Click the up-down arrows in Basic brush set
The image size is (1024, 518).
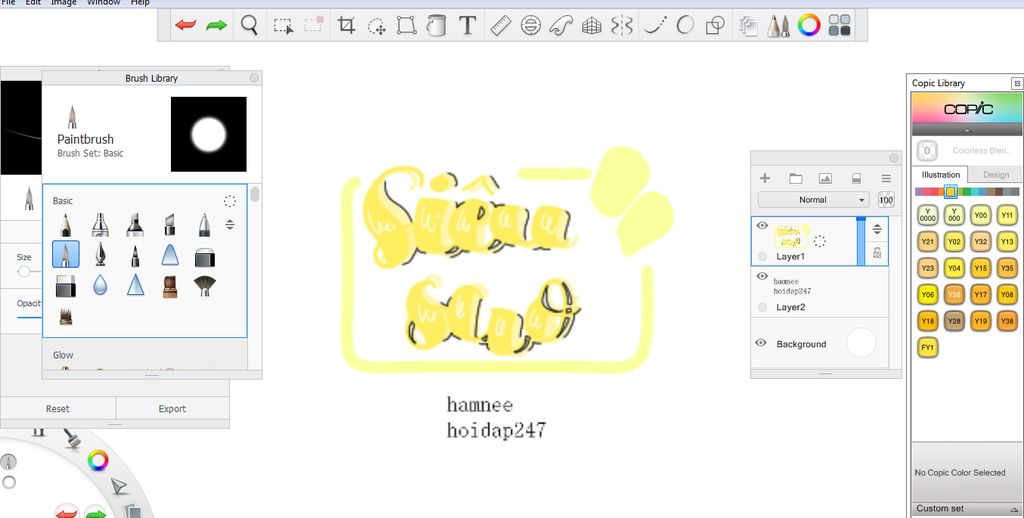[230, 225]
